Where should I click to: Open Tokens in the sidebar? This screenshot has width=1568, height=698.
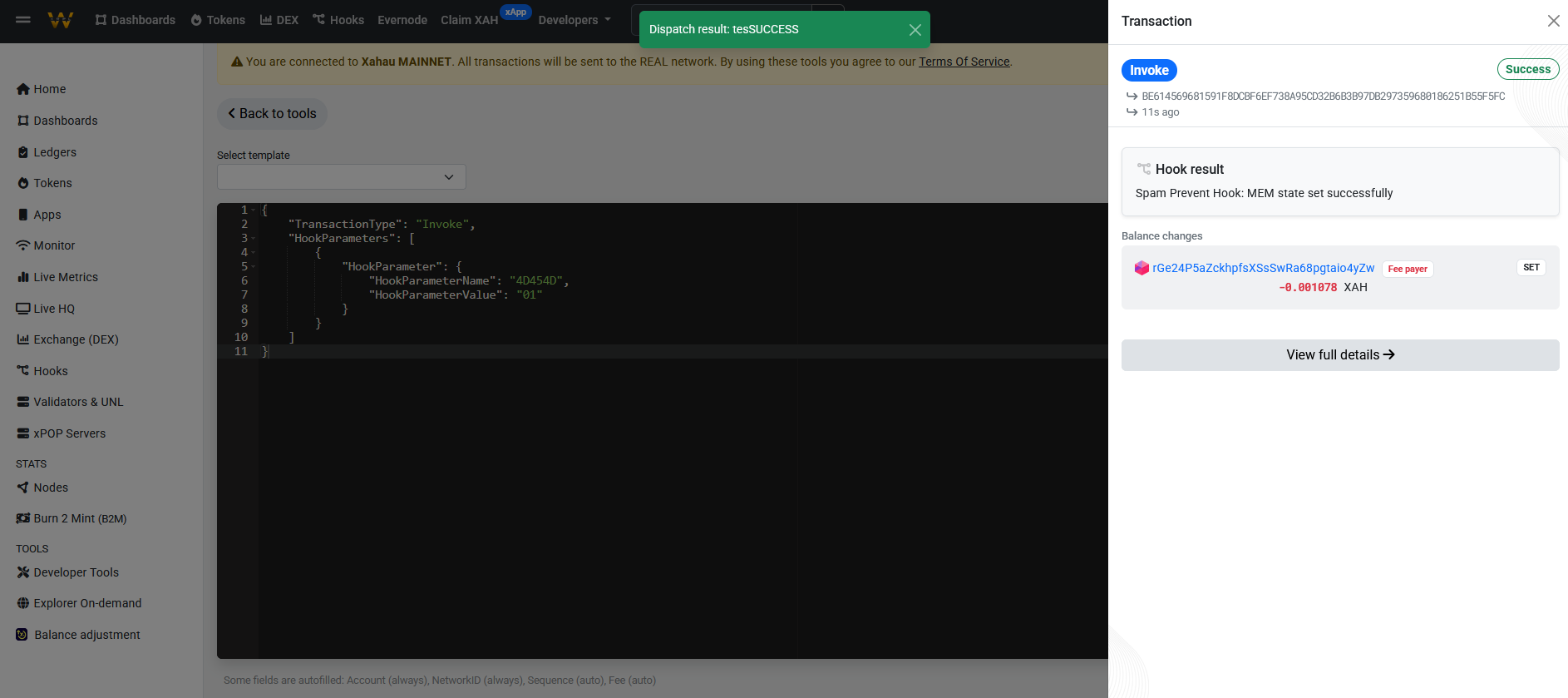point(44,183)
